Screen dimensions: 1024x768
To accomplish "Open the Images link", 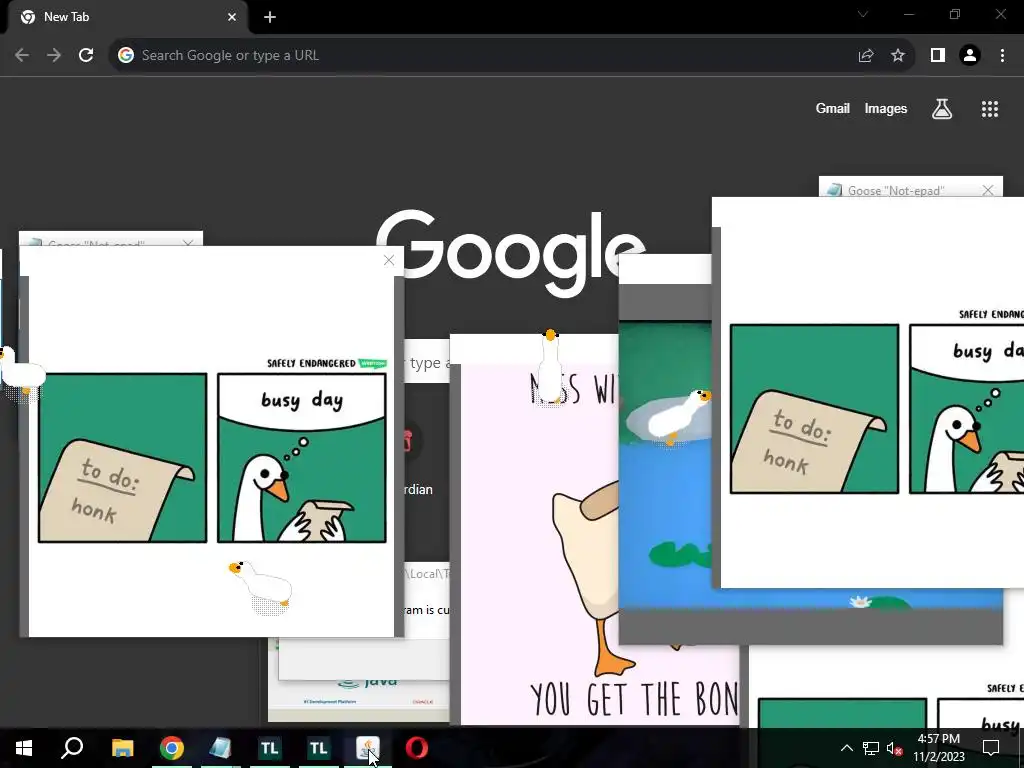I will point(886,108).
